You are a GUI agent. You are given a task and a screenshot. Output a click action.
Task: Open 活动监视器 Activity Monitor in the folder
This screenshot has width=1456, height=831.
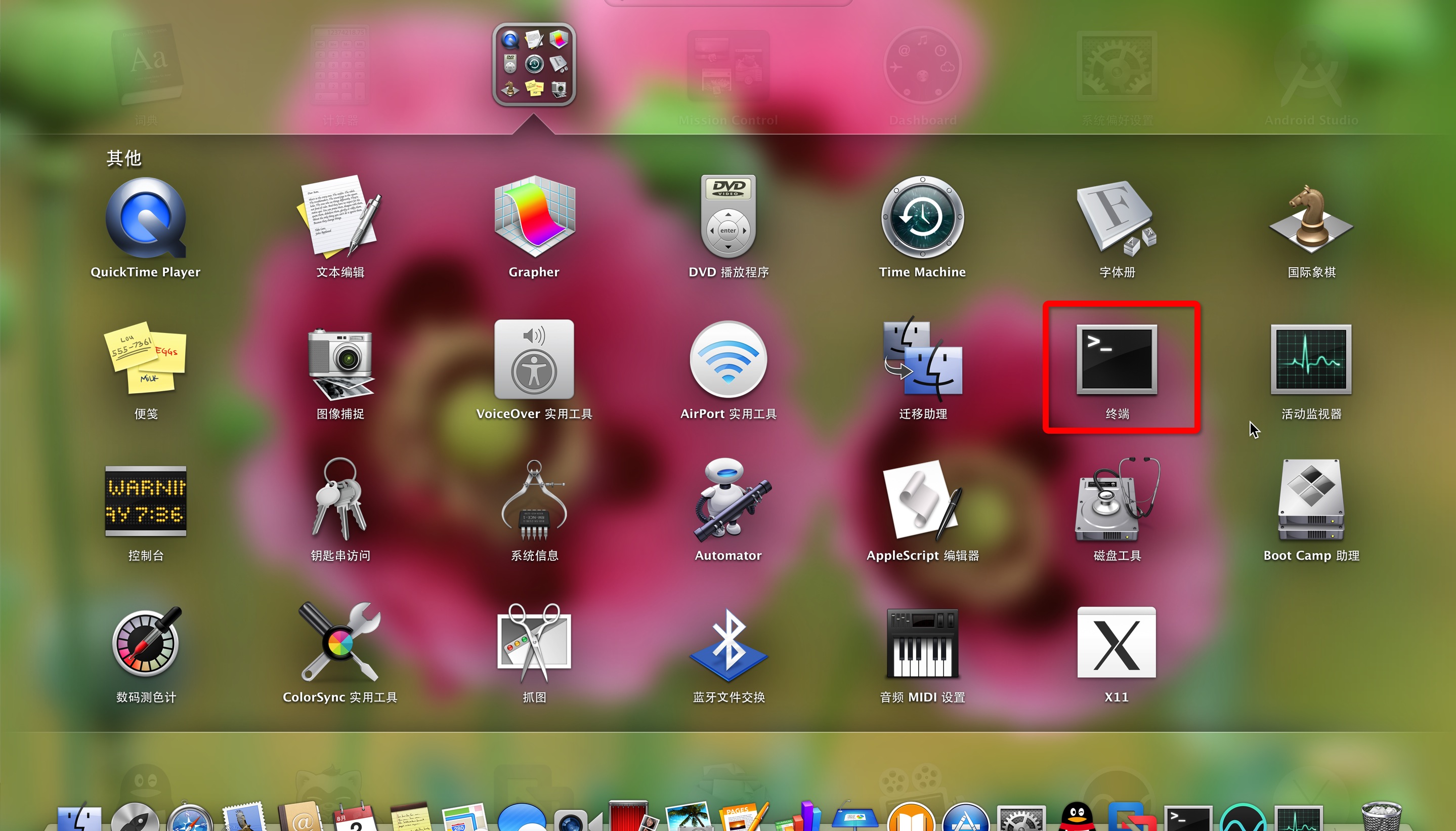[x=1311, y=359]
